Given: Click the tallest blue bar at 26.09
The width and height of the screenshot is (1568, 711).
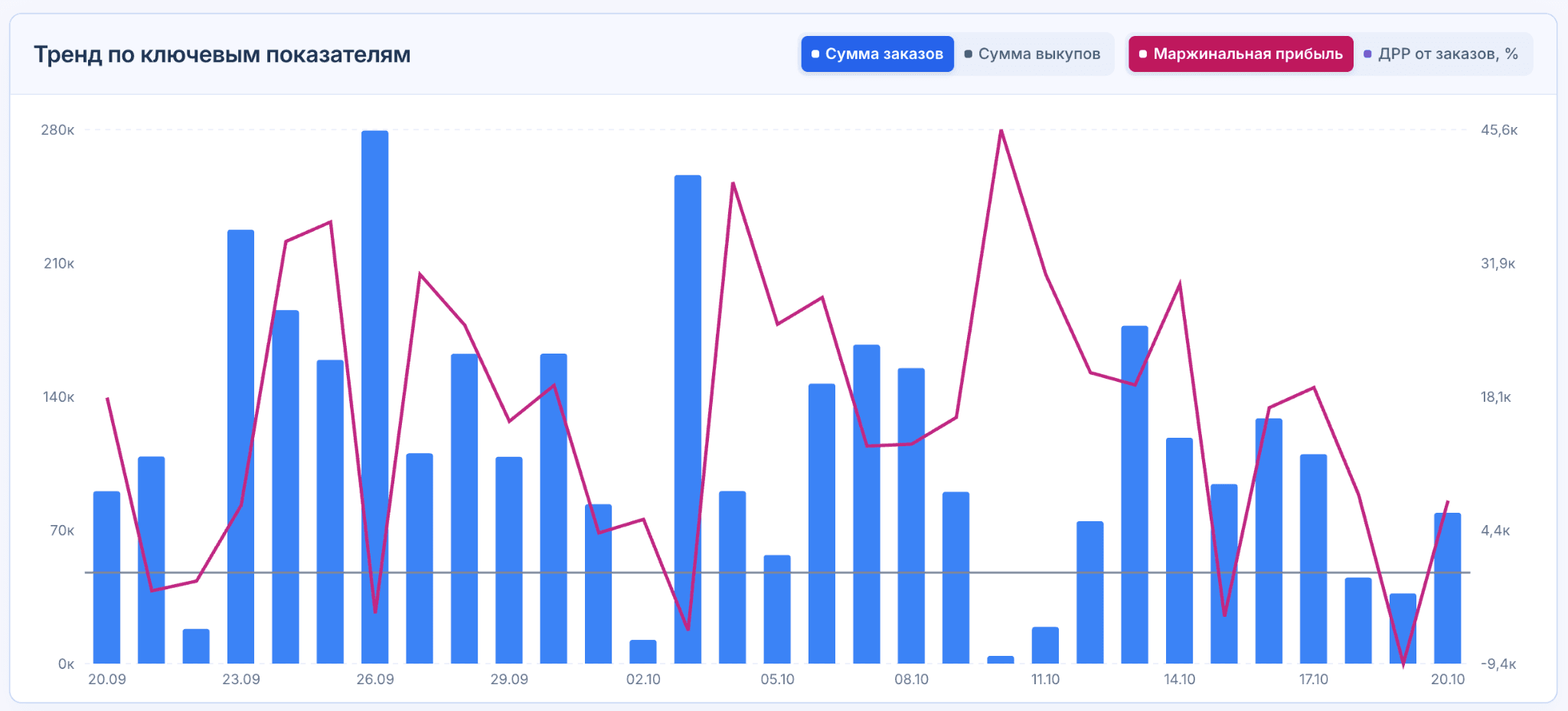Looking at the screenshot, I should pyautogui.click(x=375, y=396).
